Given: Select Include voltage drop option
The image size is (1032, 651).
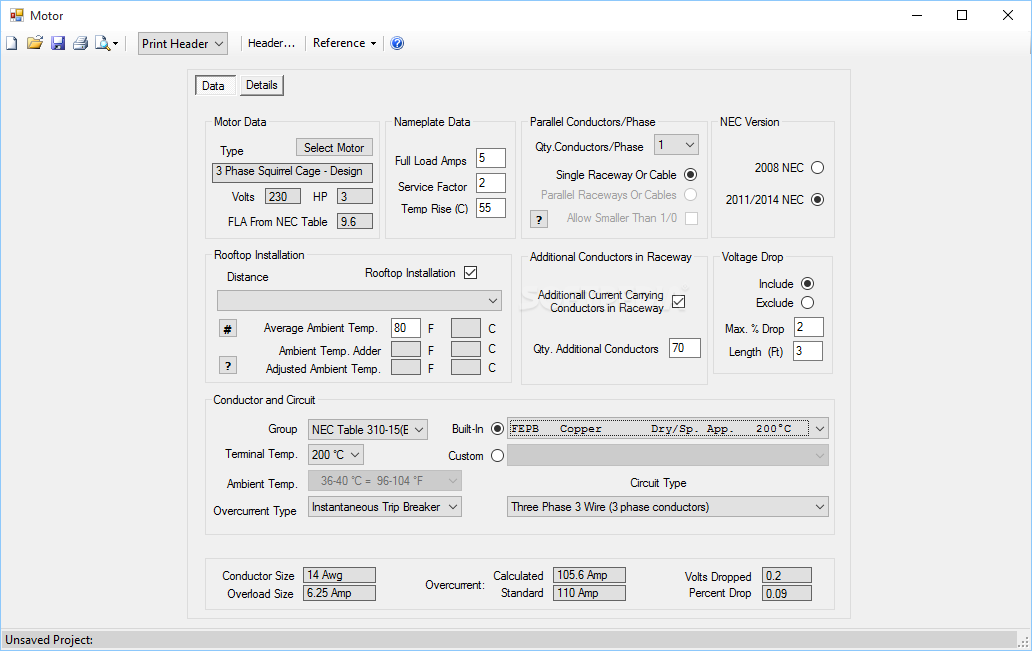Looking at the screenshot, I should click(808, 284).
